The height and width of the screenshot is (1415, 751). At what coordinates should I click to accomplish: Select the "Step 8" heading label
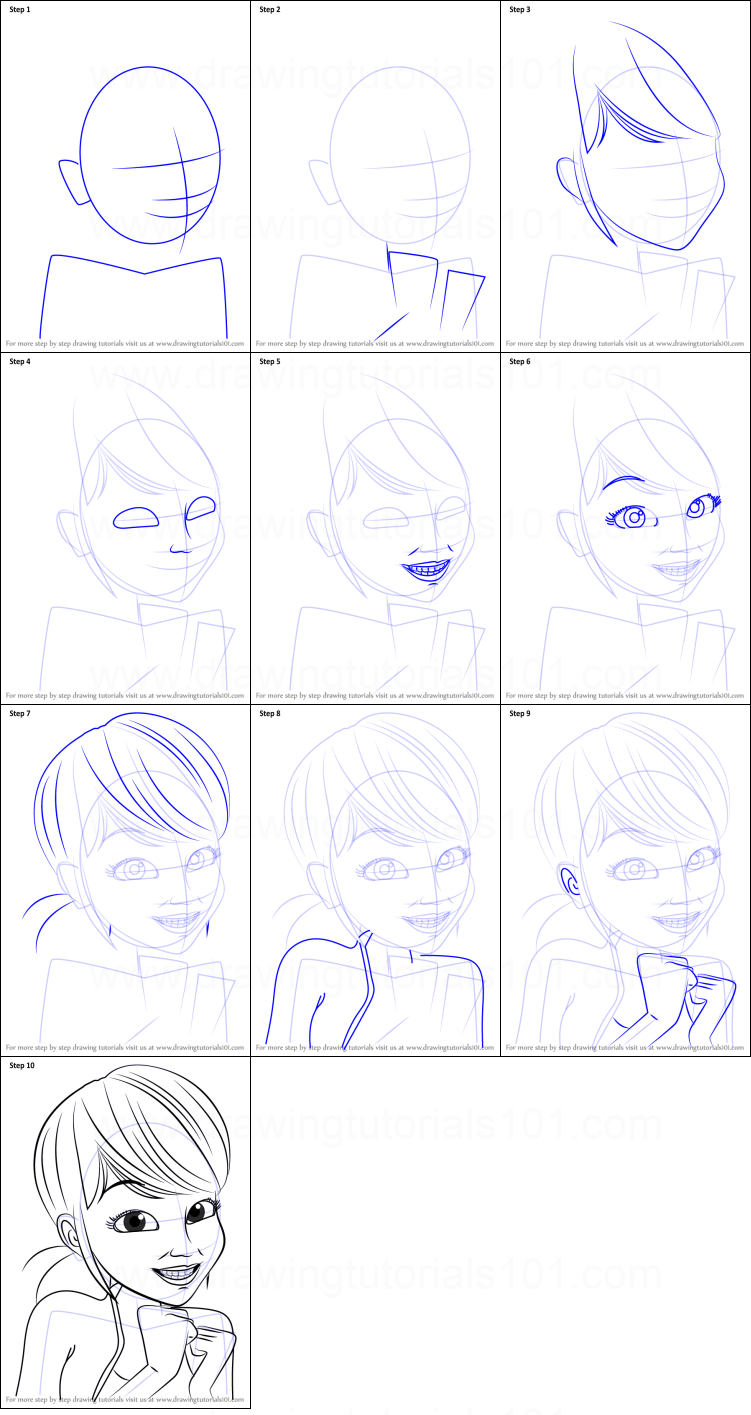pyautogui.click(x=270, y=714)
